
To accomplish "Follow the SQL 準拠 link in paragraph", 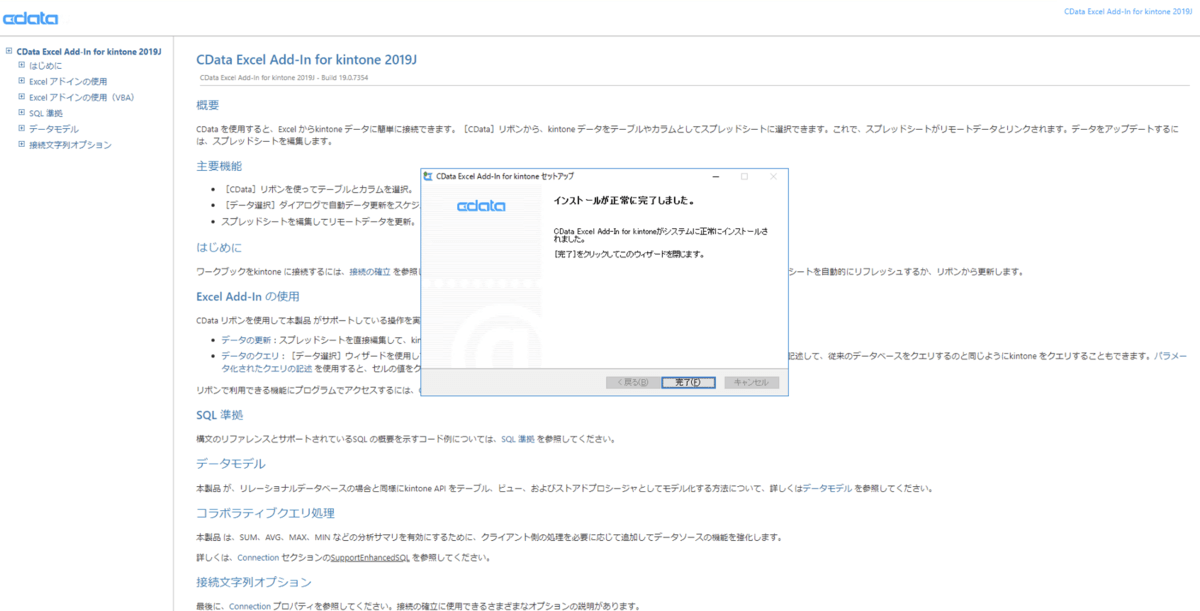I will tap(518, 439).
